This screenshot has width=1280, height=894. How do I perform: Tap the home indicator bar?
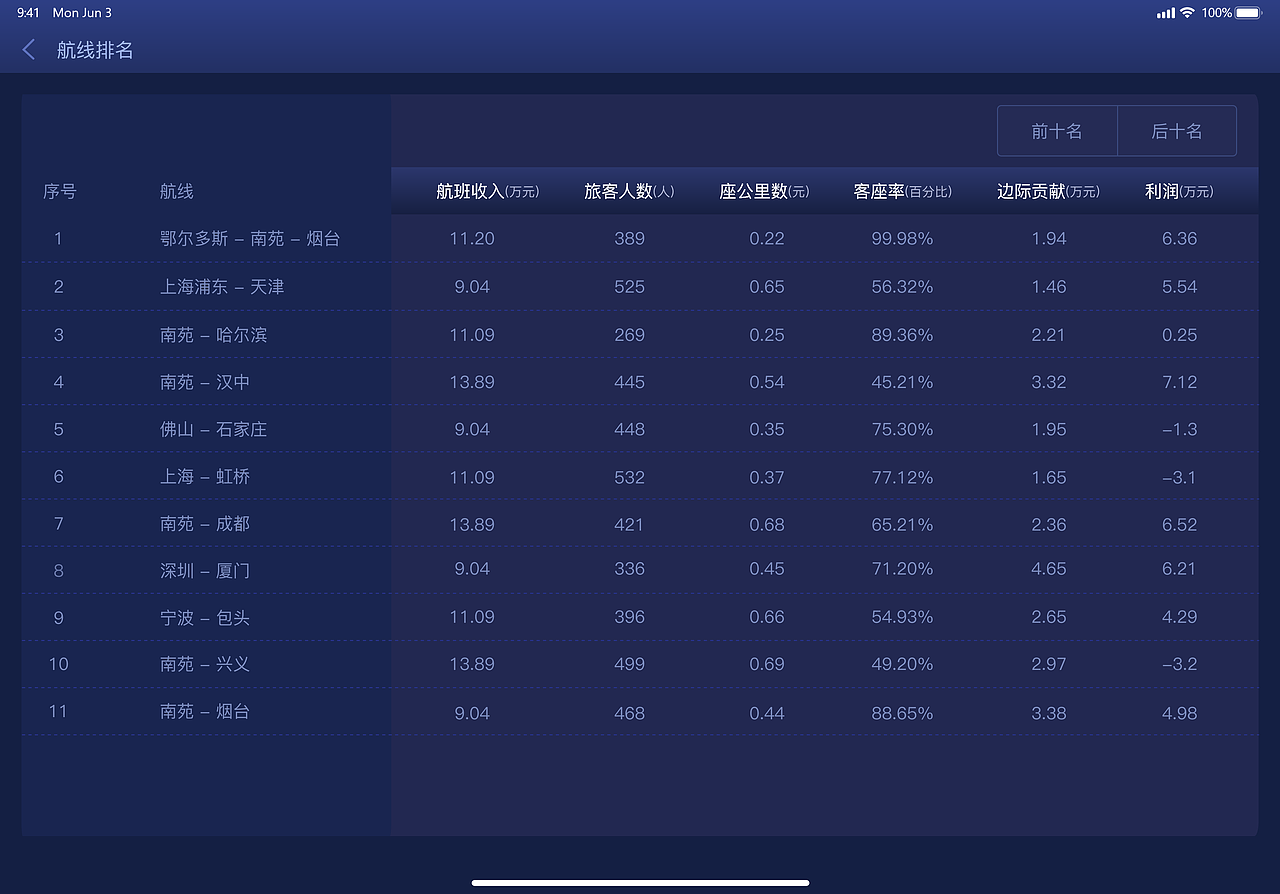[x=640, y=883]
